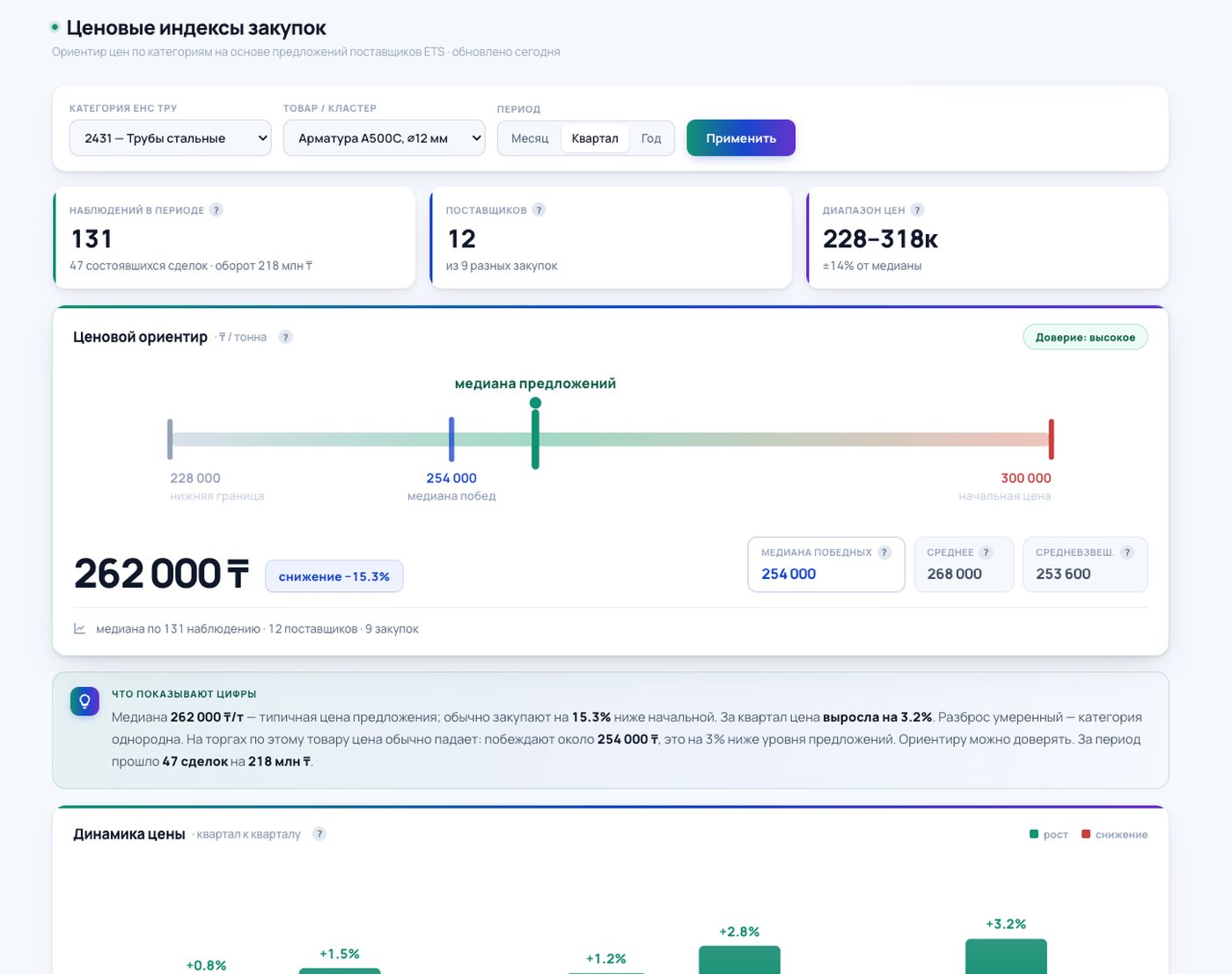Viewport: 1232px width, 974px height.
Task: Select the Средневзвеш. 253 600 card
Action: [x=1085, y=564]
